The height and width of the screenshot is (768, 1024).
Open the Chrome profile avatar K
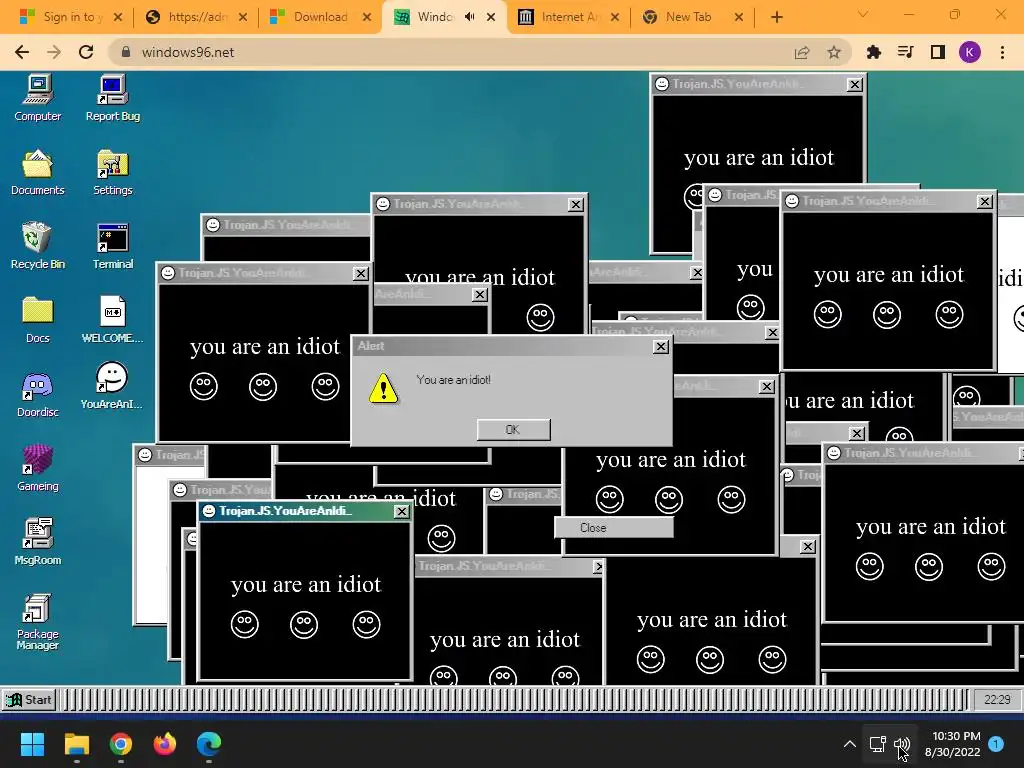tap(970, 52)
